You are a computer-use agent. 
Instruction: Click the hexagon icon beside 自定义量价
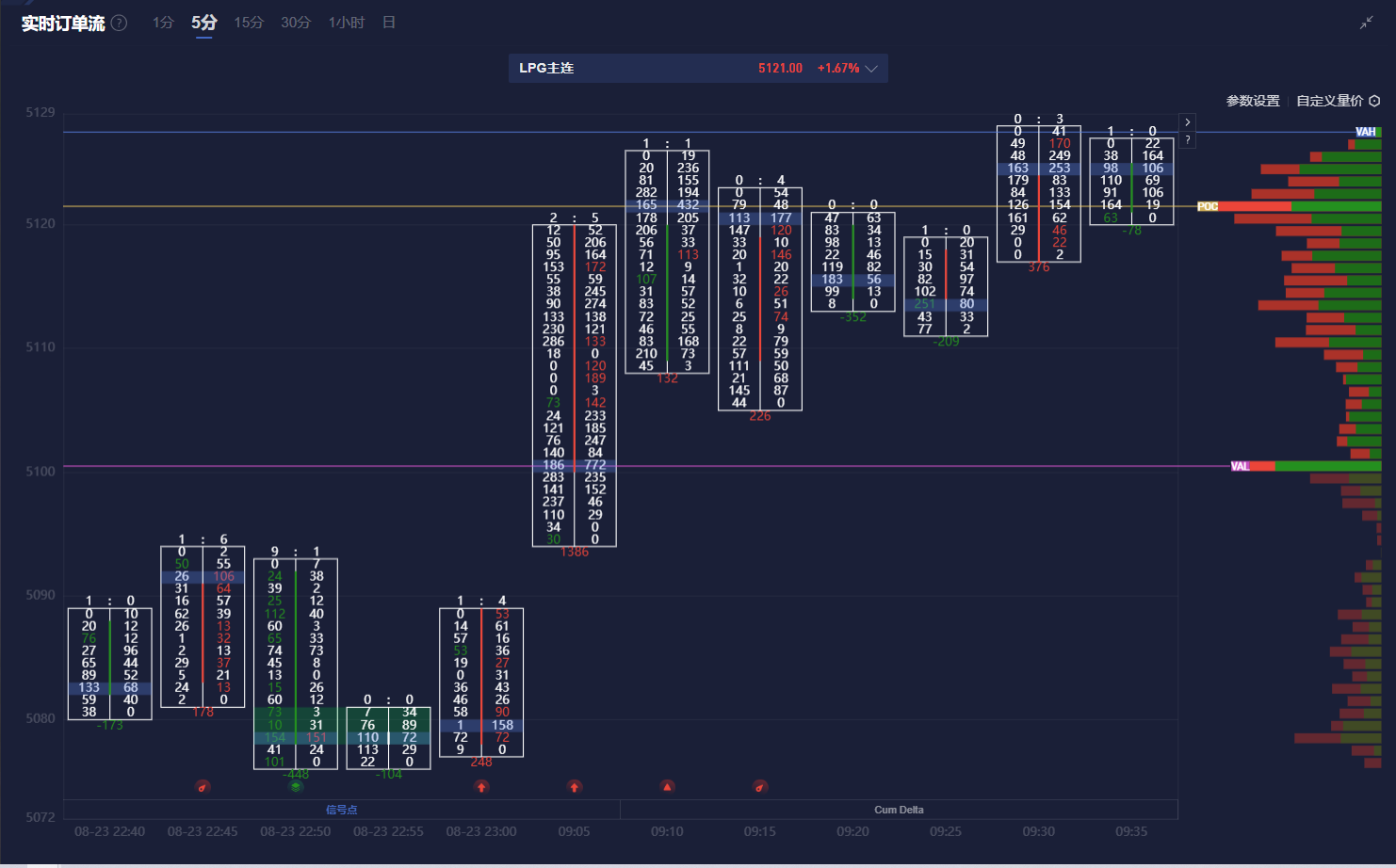pos(1374,101)
